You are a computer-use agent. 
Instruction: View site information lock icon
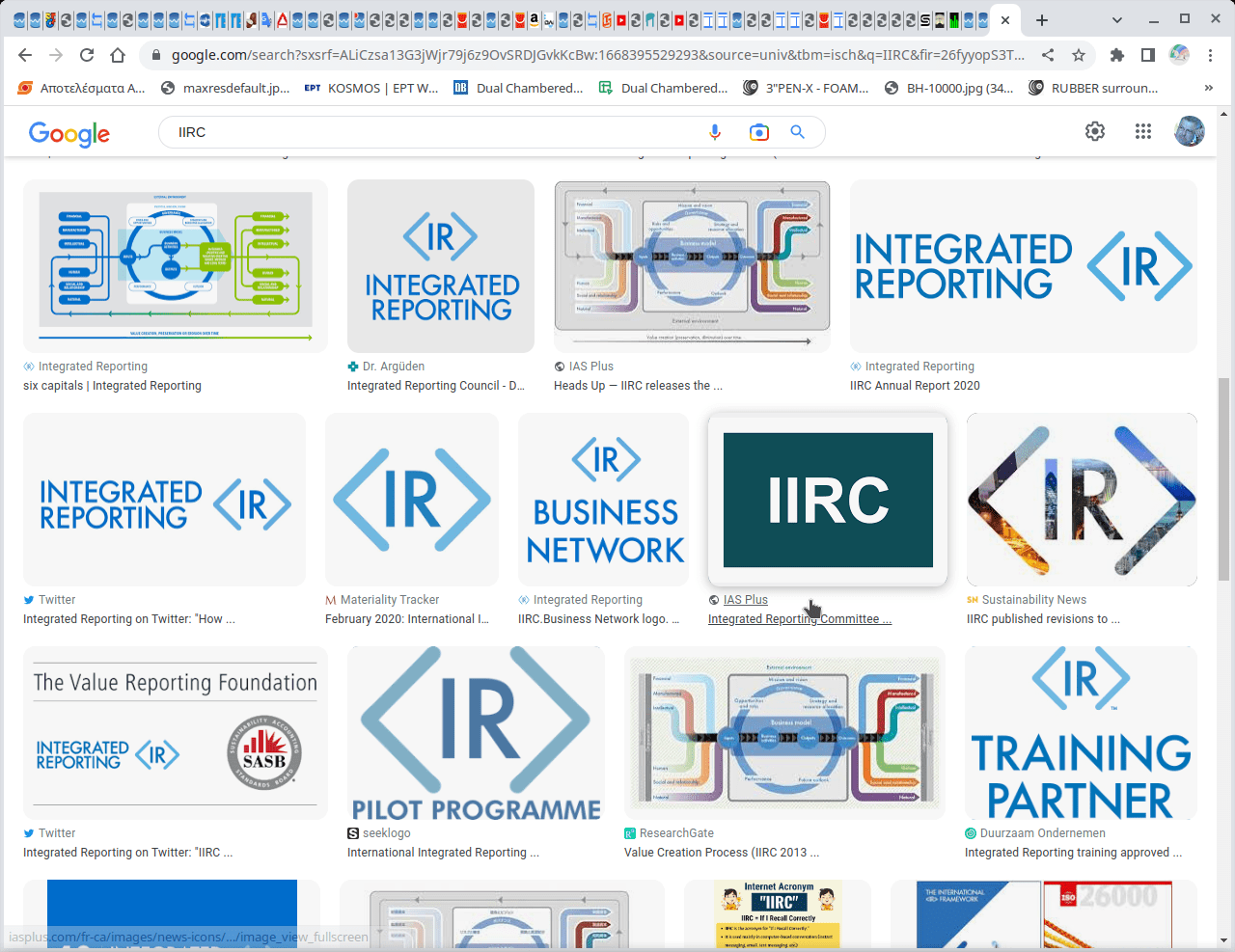click(155, 55)
